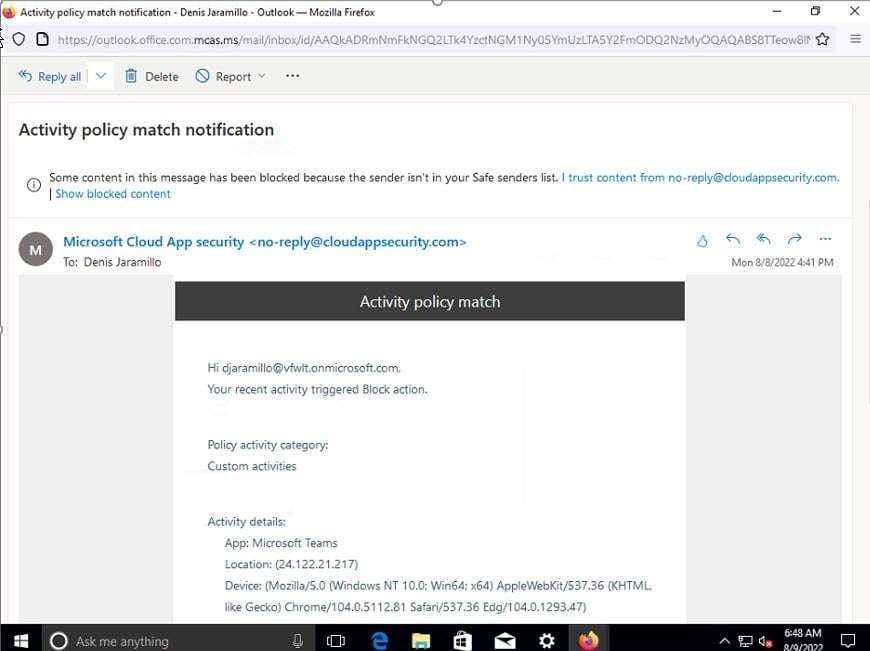
Task: Click 'Activity details:' label
Action: 246,522
